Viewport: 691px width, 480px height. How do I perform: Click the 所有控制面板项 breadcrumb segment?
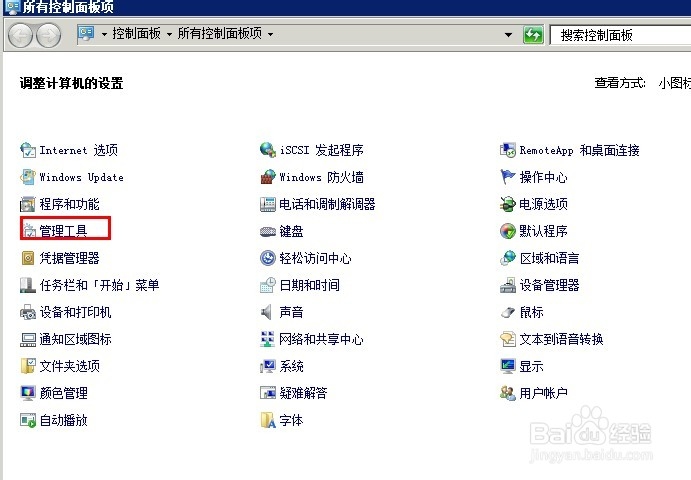click(x=220, y=33)
